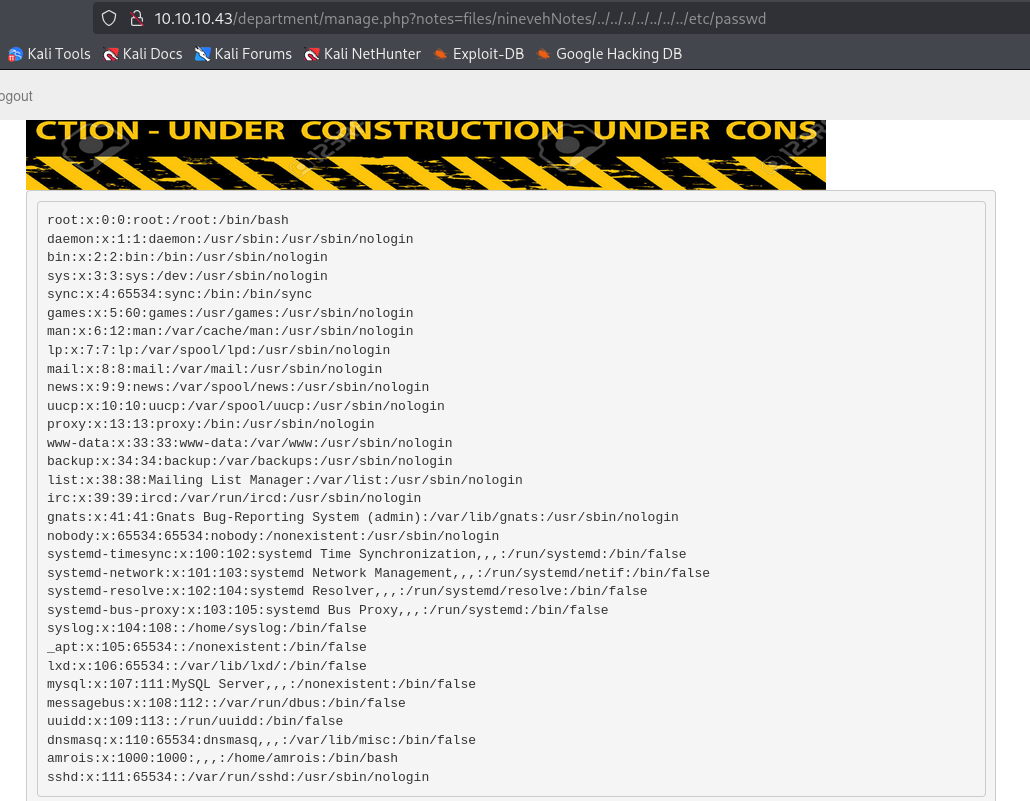The height and width of the screenshot is (801, 1030).
Task: Click the Under Construction banner image
Action: (x=426, y=155)
